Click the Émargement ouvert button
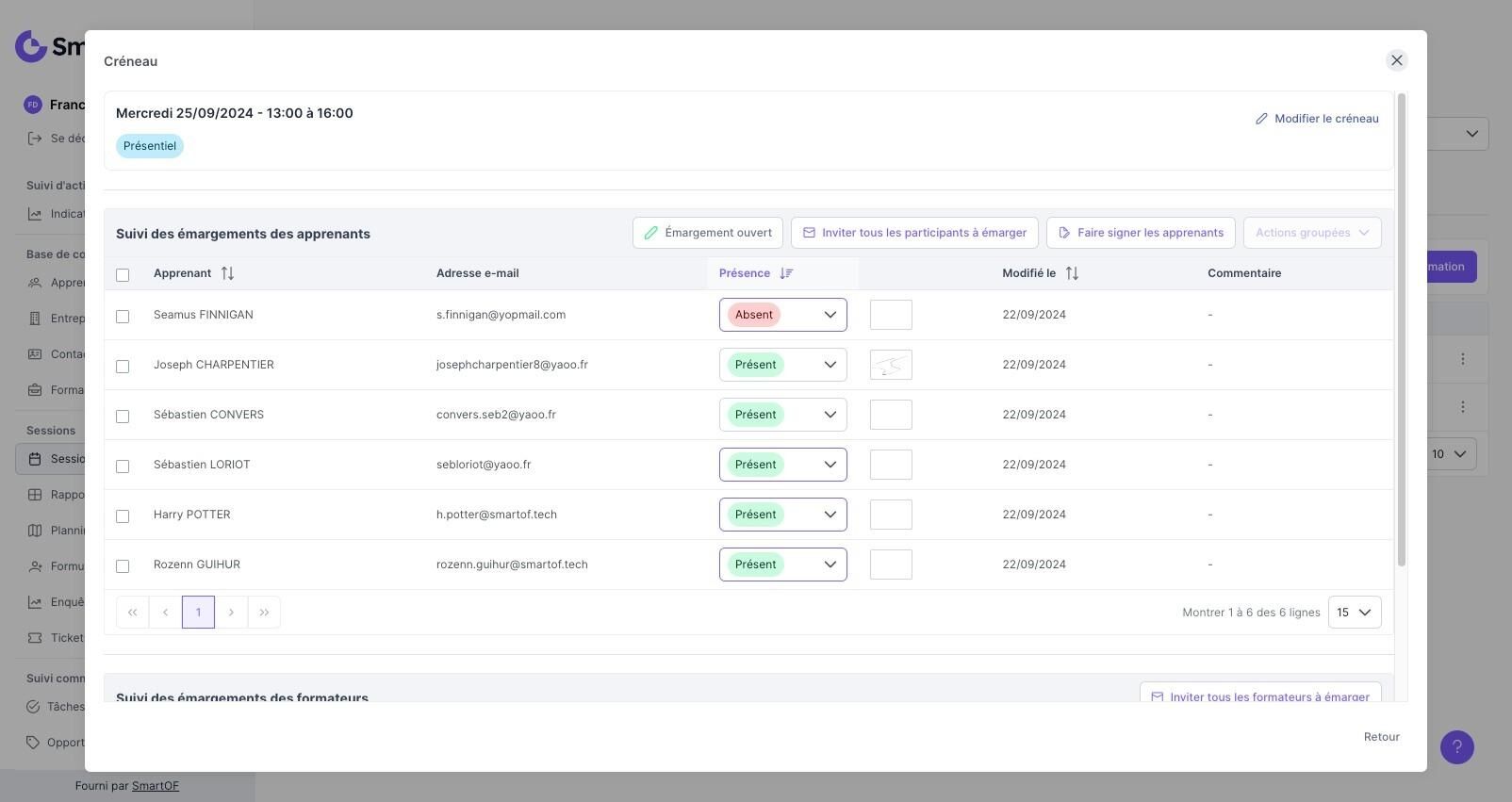The width and height of the screenshot is (1512, 802). click(708, 233)
